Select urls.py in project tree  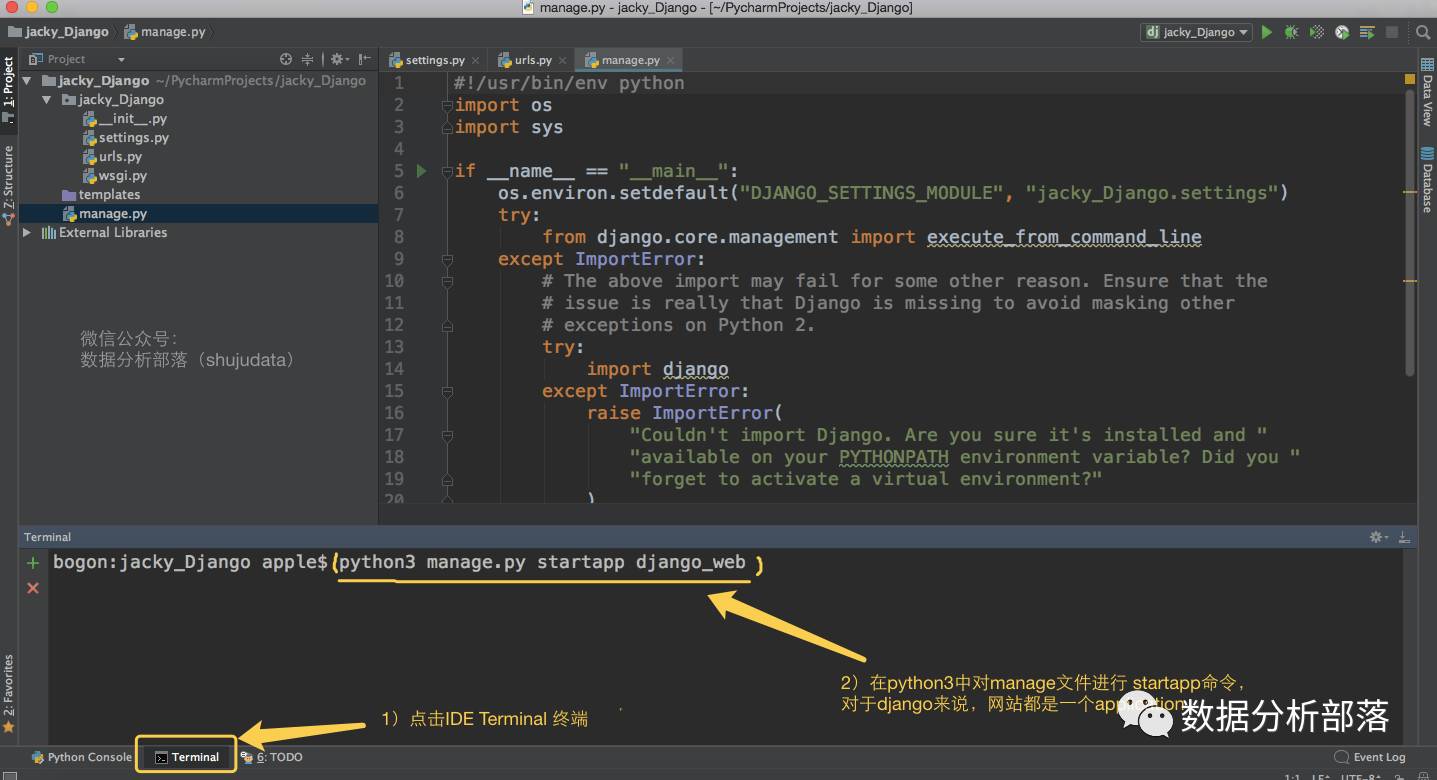click(113, 156)
